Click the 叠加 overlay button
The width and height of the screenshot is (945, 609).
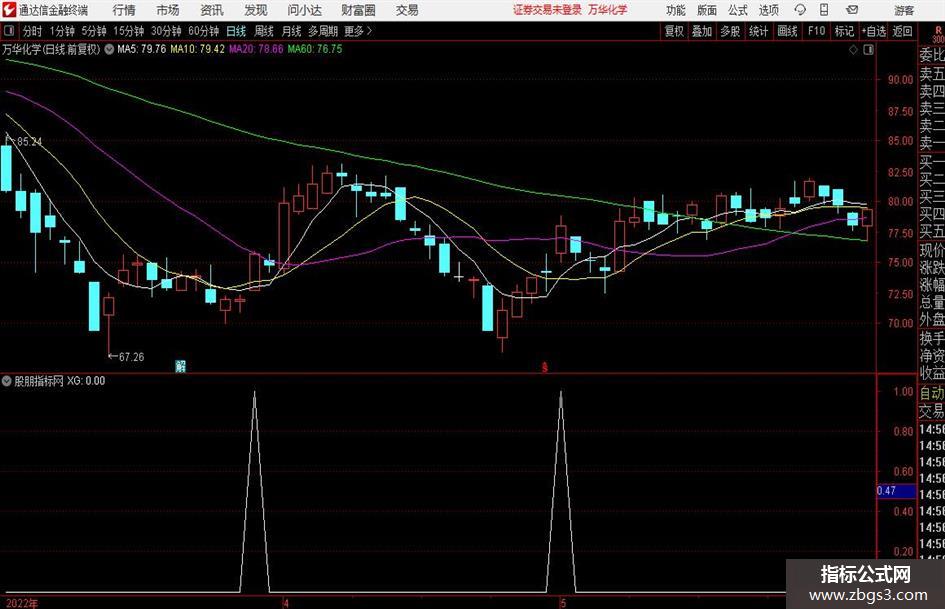(702, 31)
